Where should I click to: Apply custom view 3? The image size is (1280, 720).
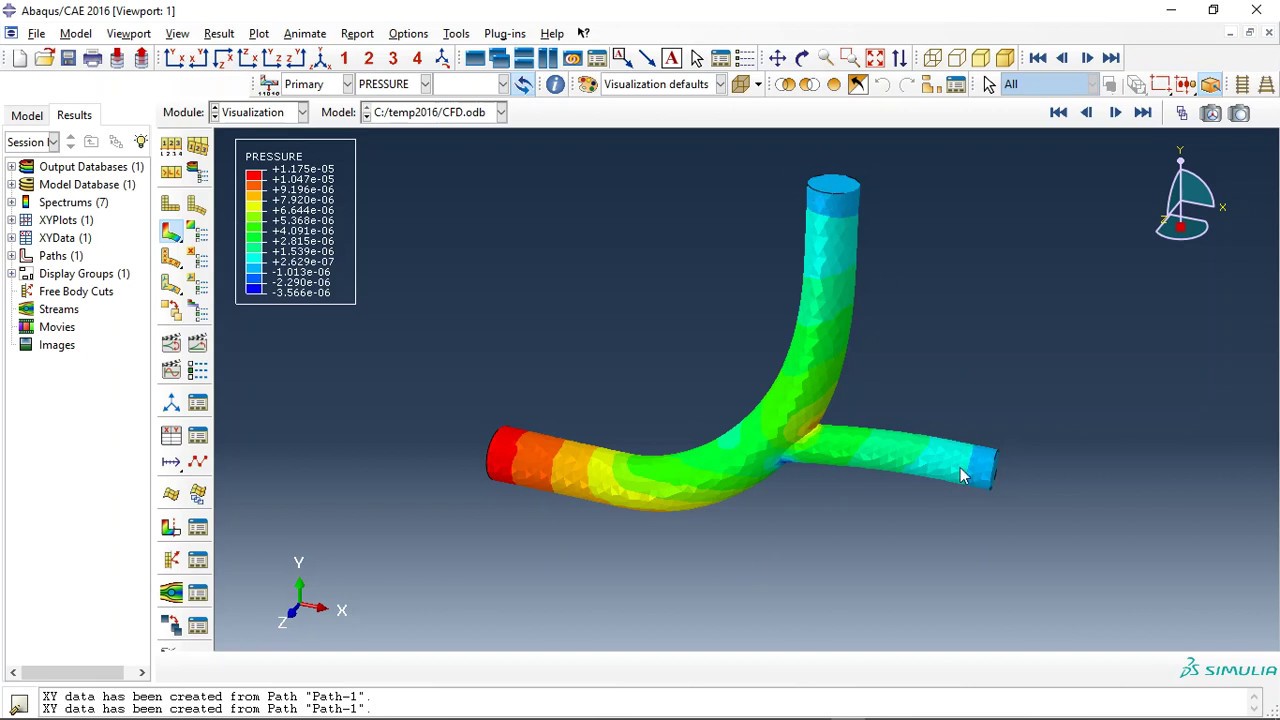point(393,58)
